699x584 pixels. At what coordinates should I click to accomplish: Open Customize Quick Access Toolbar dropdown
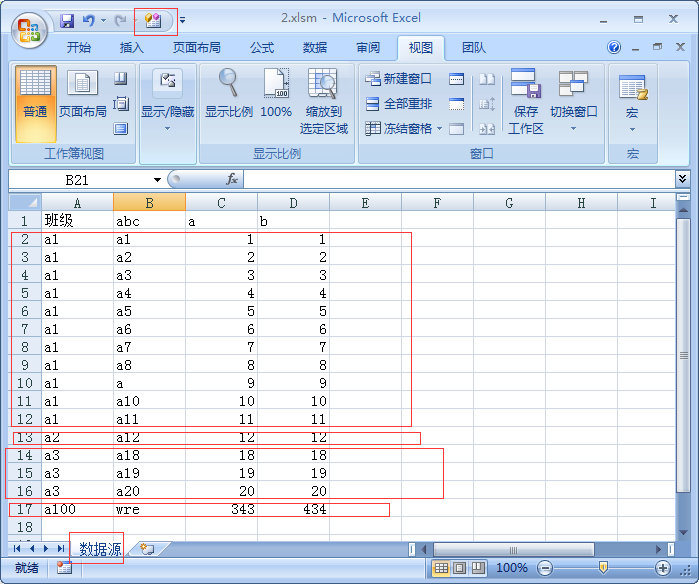(182, 21)
